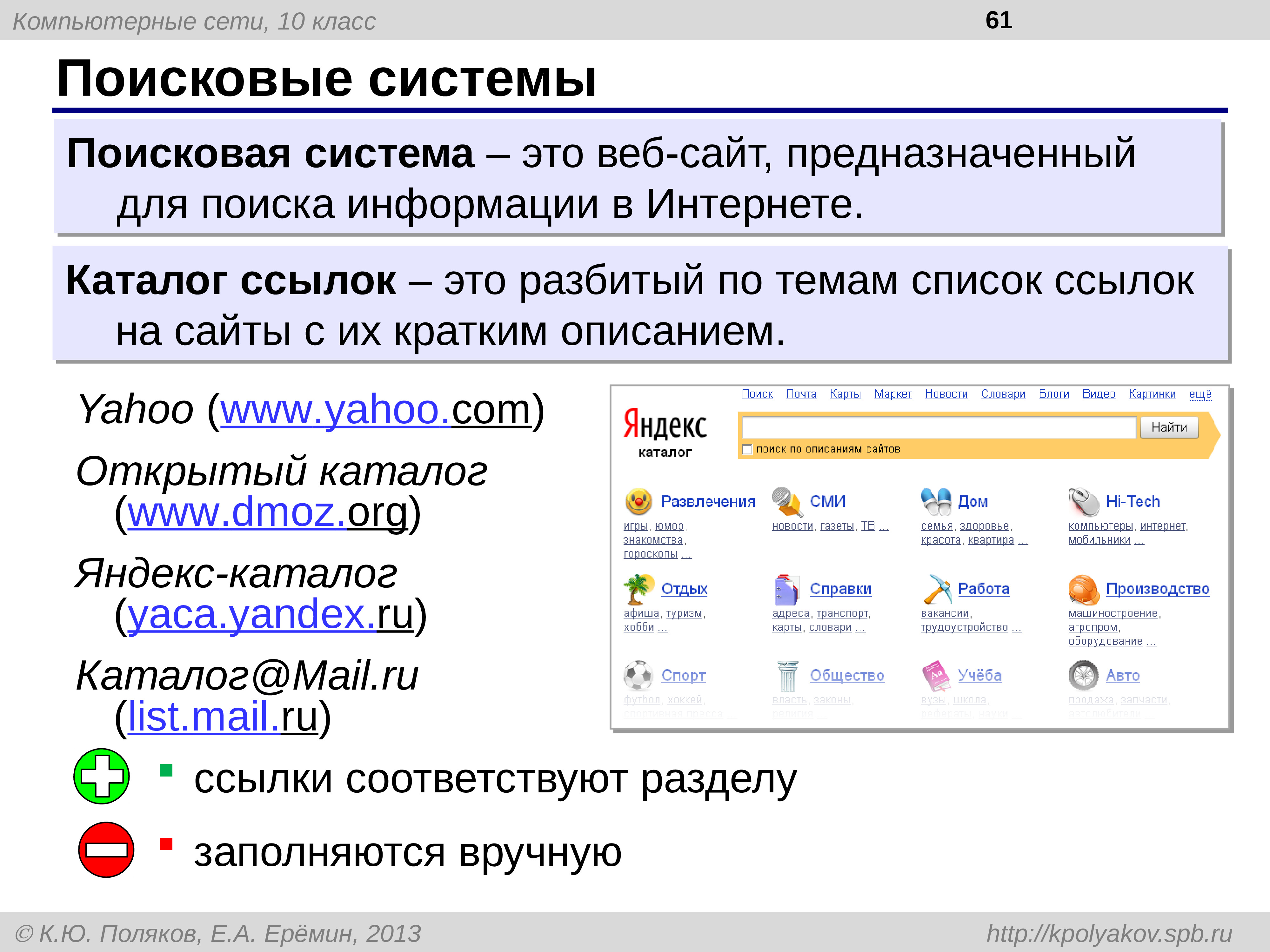The width and height of the screenshot is (1270, 952).
Task: Open the Картинки item in Yandex bar
Action: tap(1152, 394)
